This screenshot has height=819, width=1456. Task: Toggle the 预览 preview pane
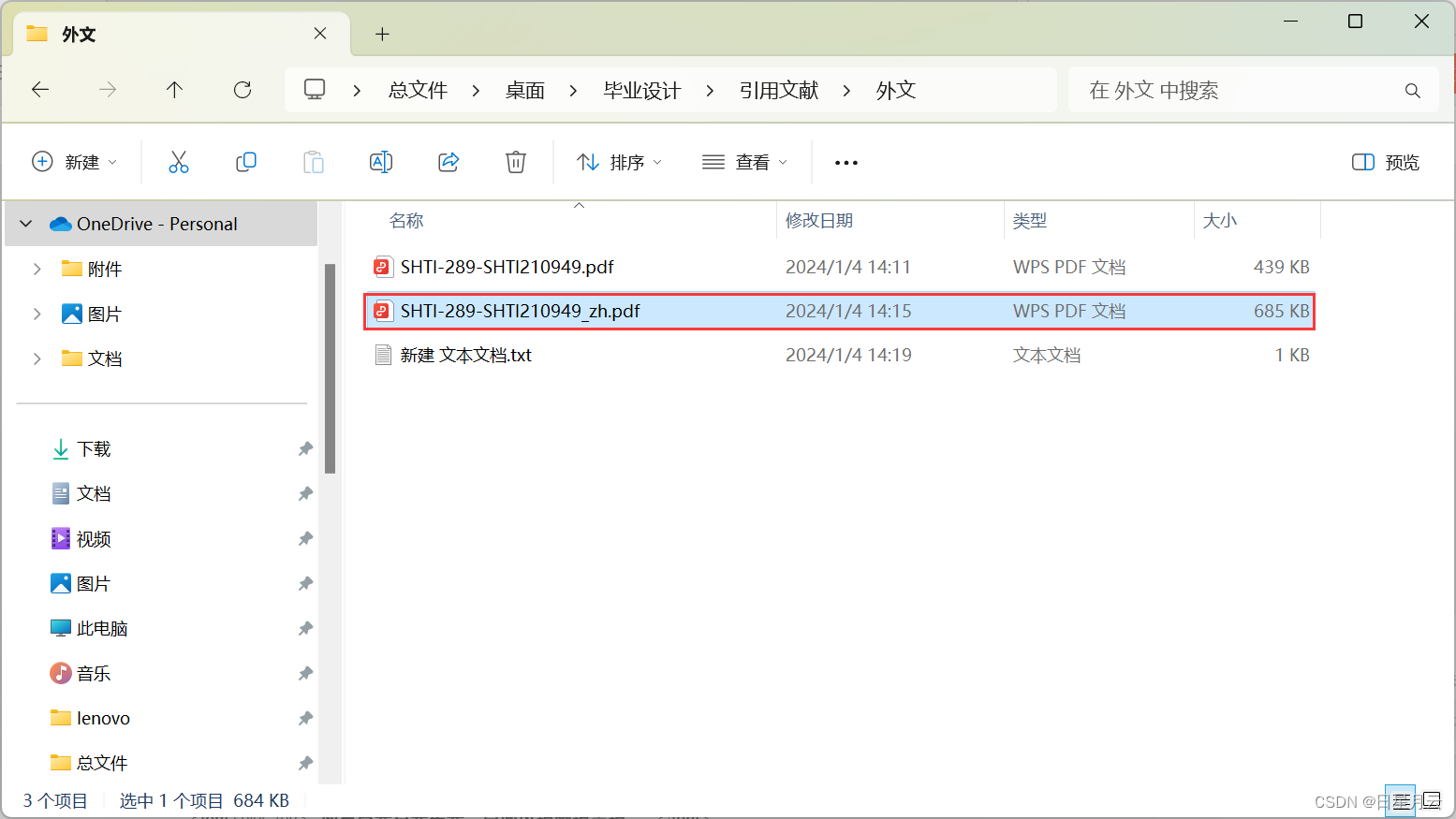pos(1386,163)
